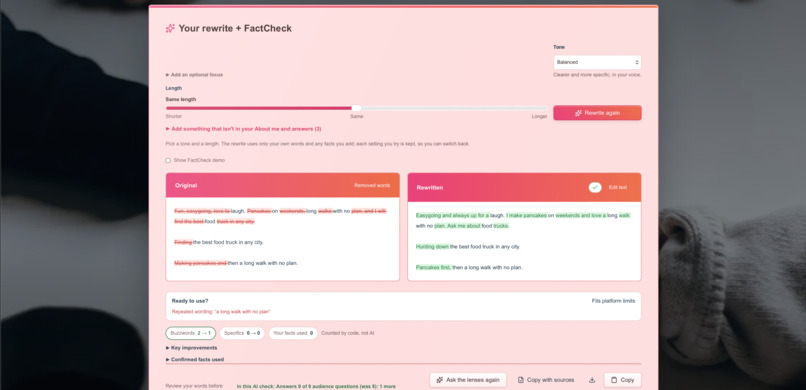Viewport: 806px width, 390px height.
Task: Click the highlighted Easygoing and always up for a phrase
Action: (x=452, y=216)
